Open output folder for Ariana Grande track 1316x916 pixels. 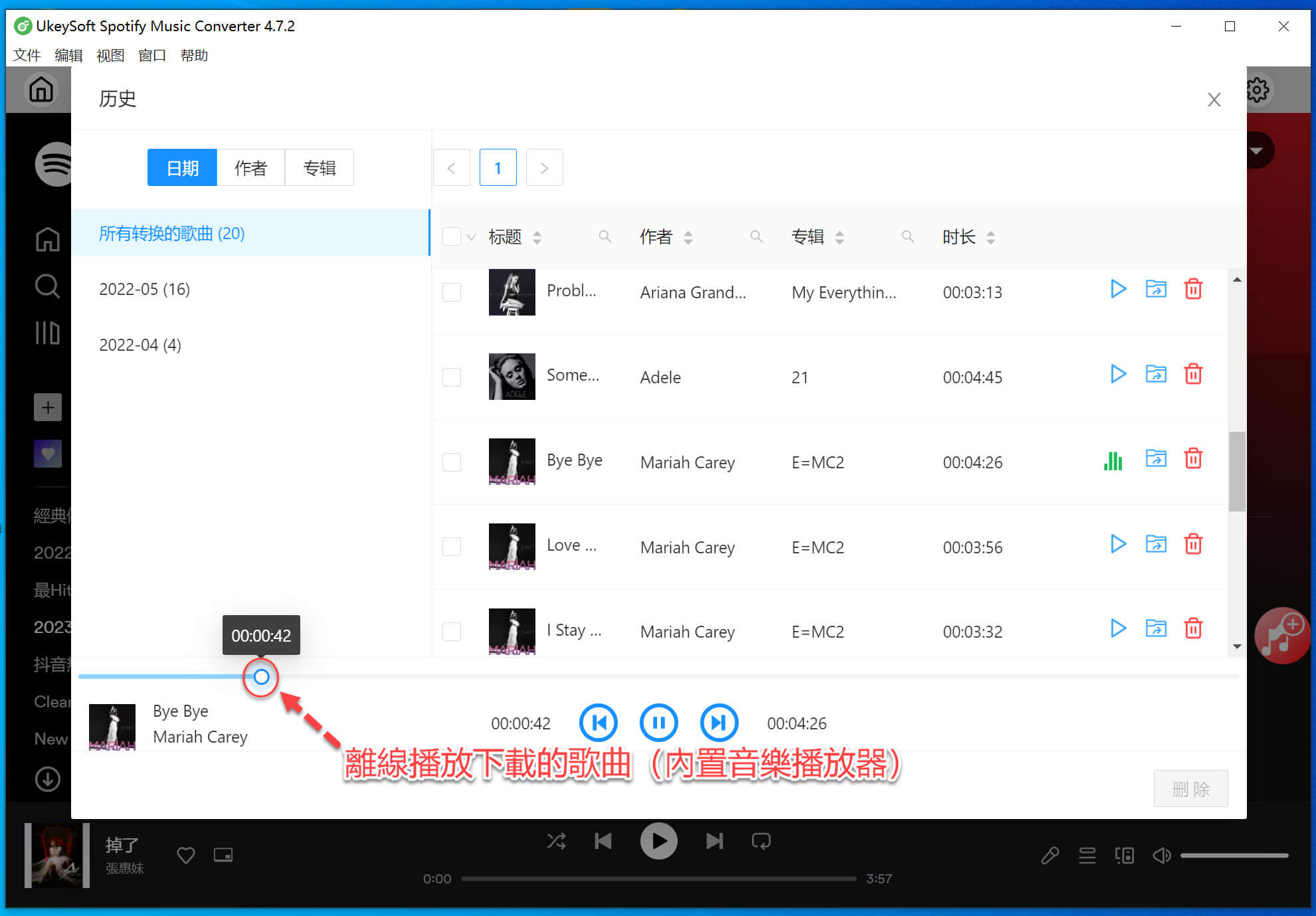(1156, 289)
